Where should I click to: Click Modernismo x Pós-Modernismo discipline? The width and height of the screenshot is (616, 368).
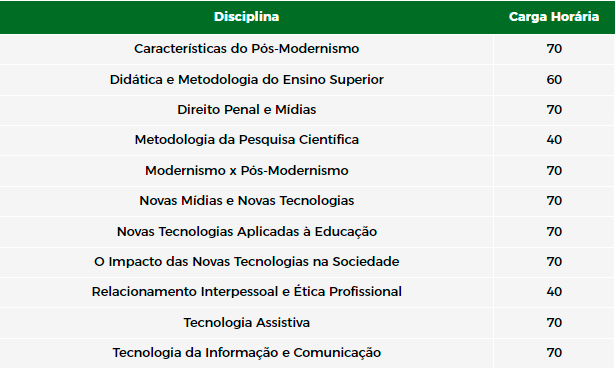246,170
